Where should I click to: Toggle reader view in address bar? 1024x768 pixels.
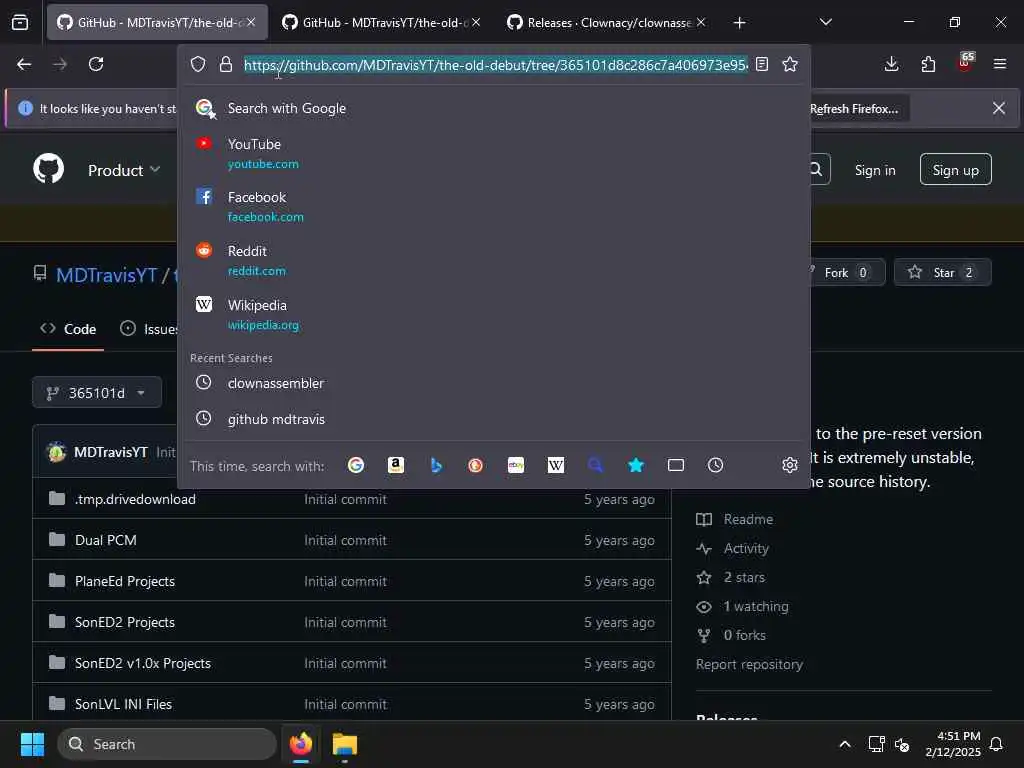[761, 64]
